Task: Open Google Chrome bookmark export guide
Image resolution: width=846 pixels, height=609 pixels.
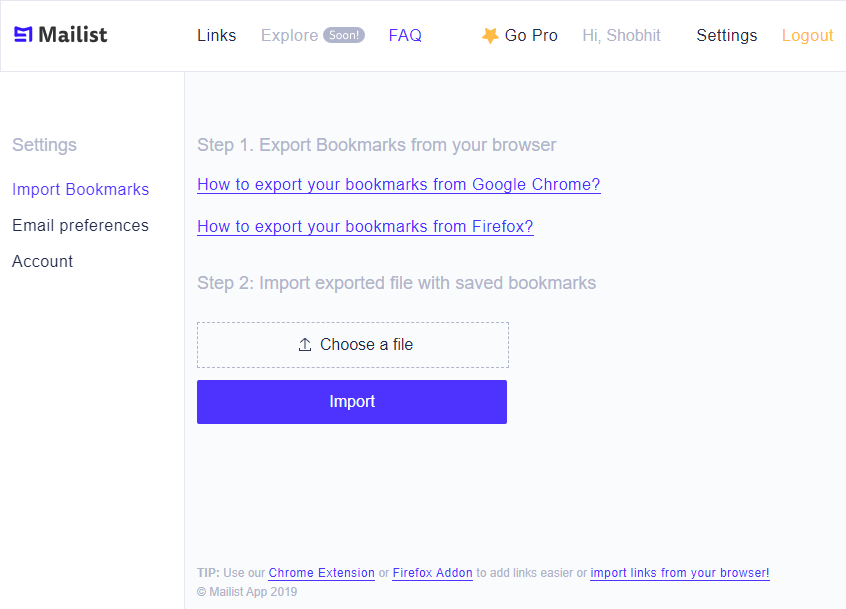Action: point(398,184)
